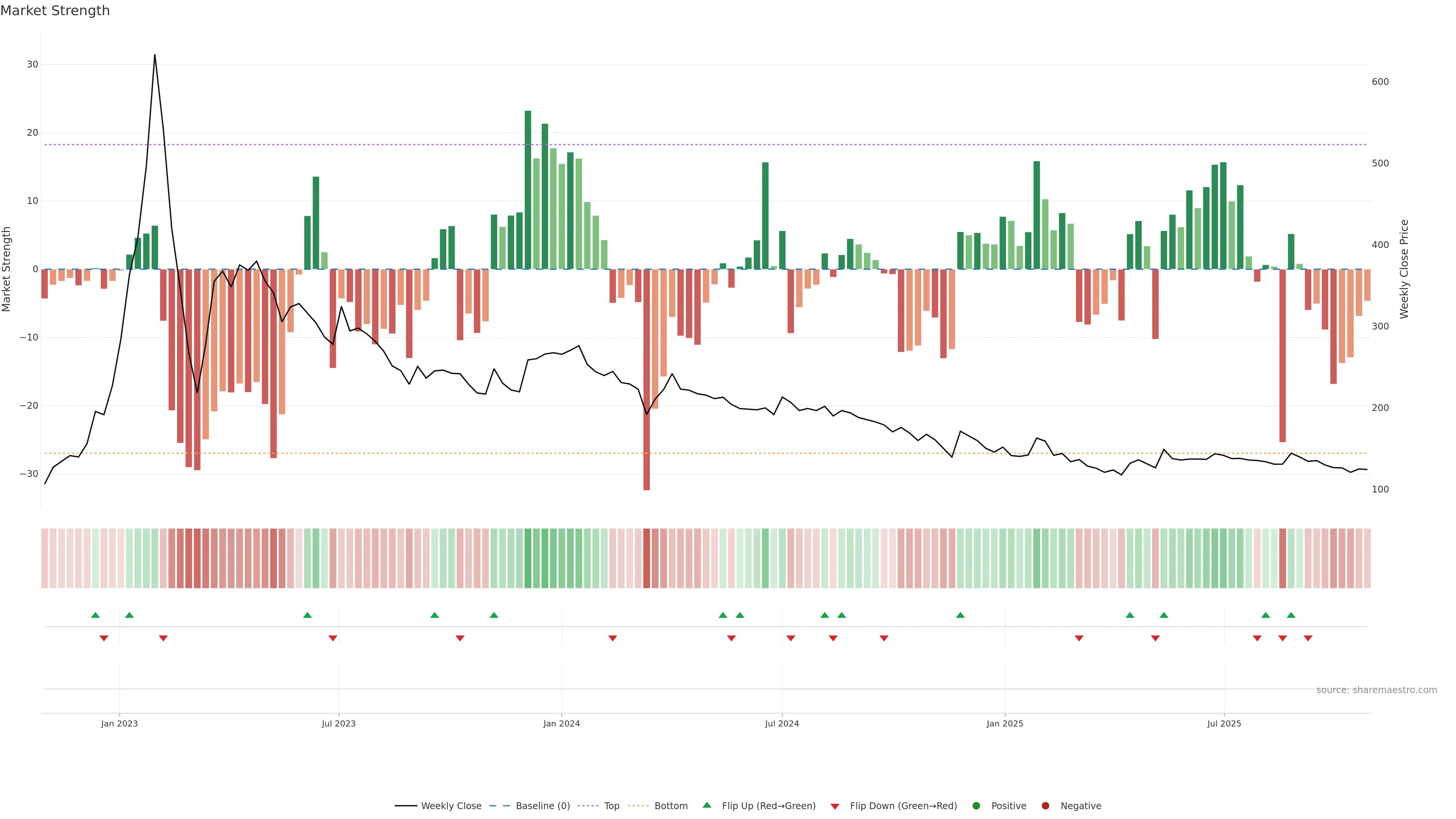Click the Weekly Close Price axis label
The height and width of the screenshot is (819, 1456).
tap(1404, 269)
